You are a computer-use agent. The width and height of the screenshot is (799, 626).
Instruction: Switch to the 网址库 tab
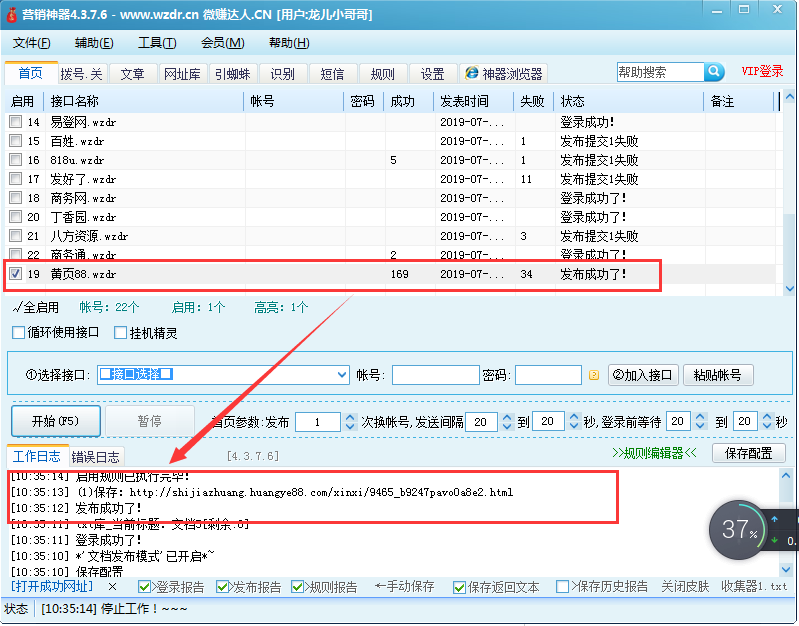(182, 74)
